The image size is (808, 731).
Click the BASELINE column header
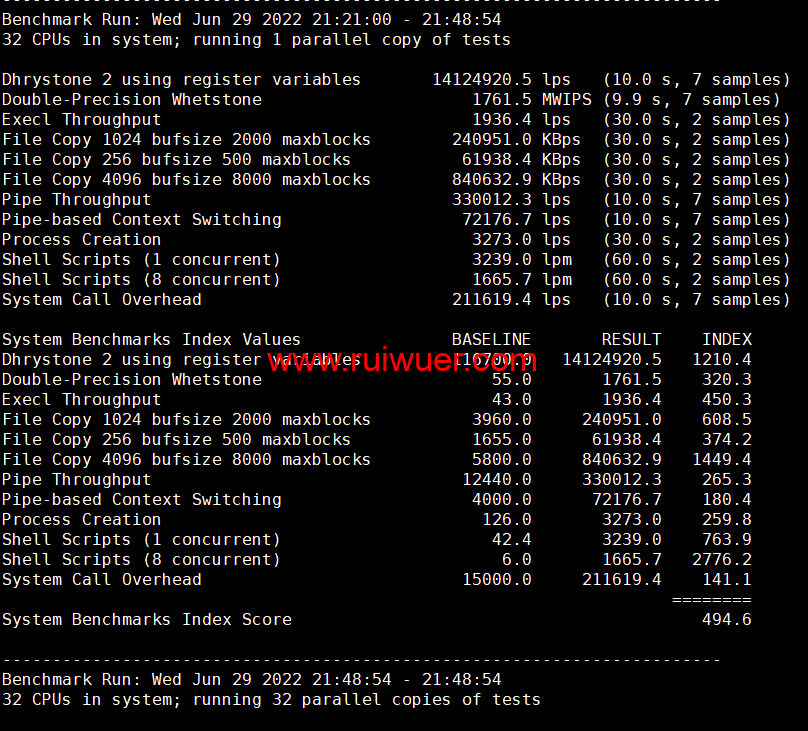[491, 340]
